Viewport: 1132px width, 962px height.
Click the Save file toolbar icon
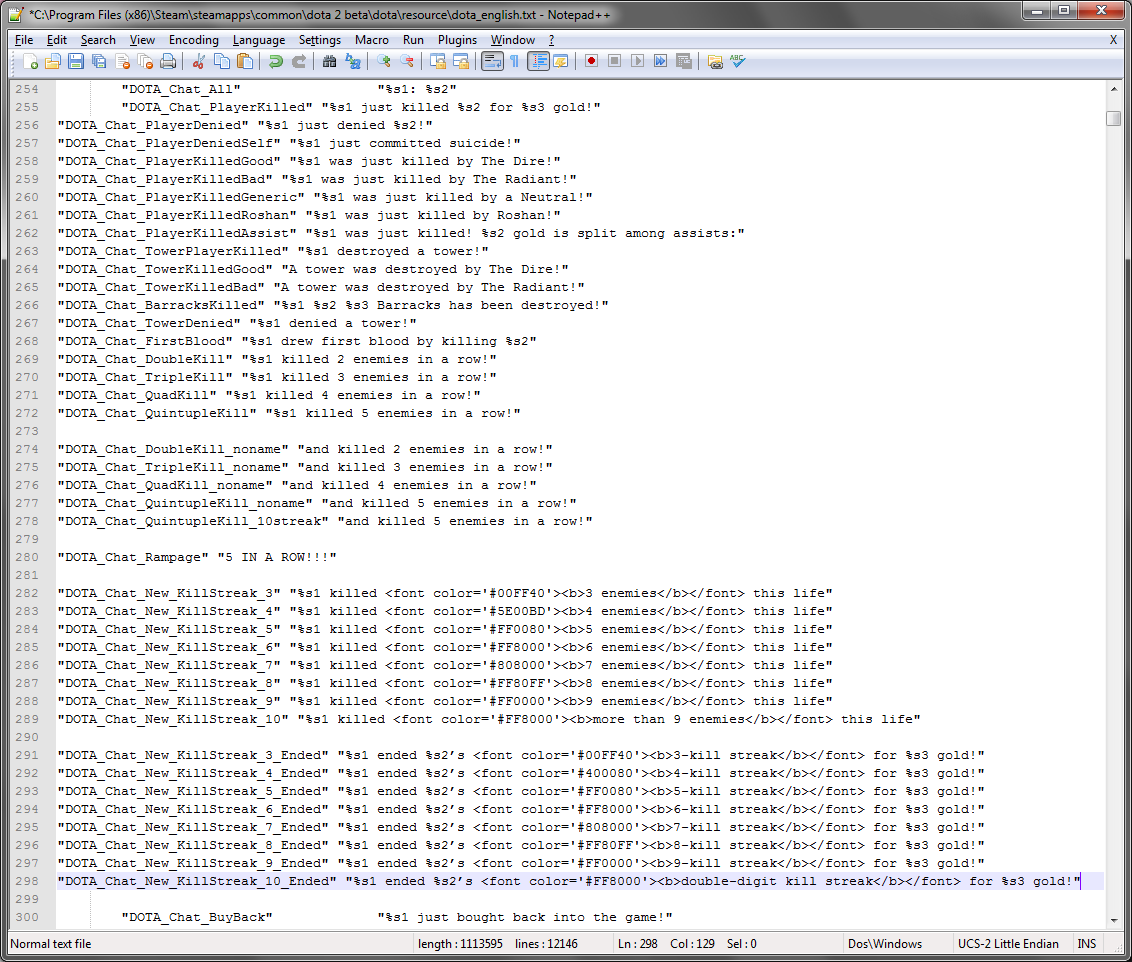click(x=76, y=62)
